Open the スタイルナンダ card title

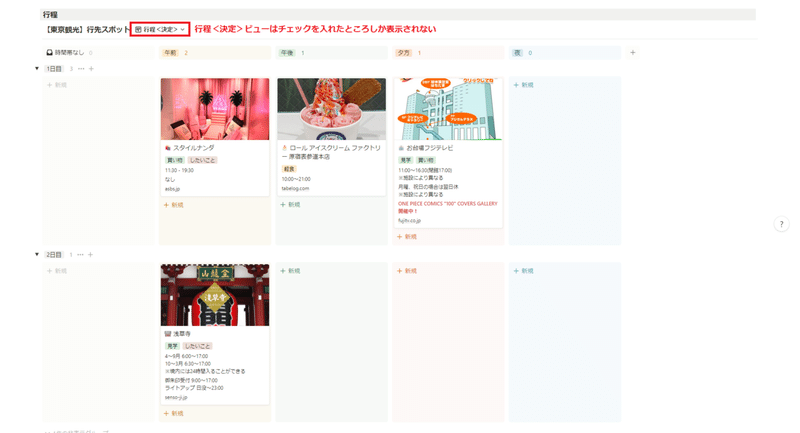pyautogui.click(x=193, y=148)
